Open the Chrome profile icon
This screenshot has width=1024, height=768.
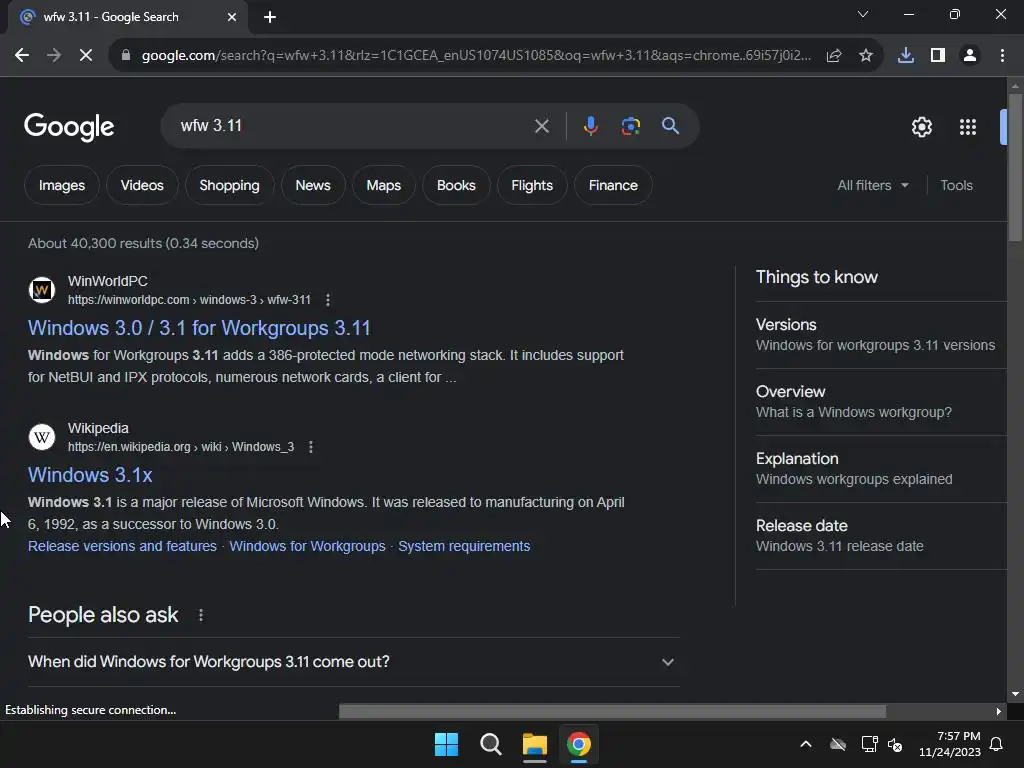pos(970,56)
